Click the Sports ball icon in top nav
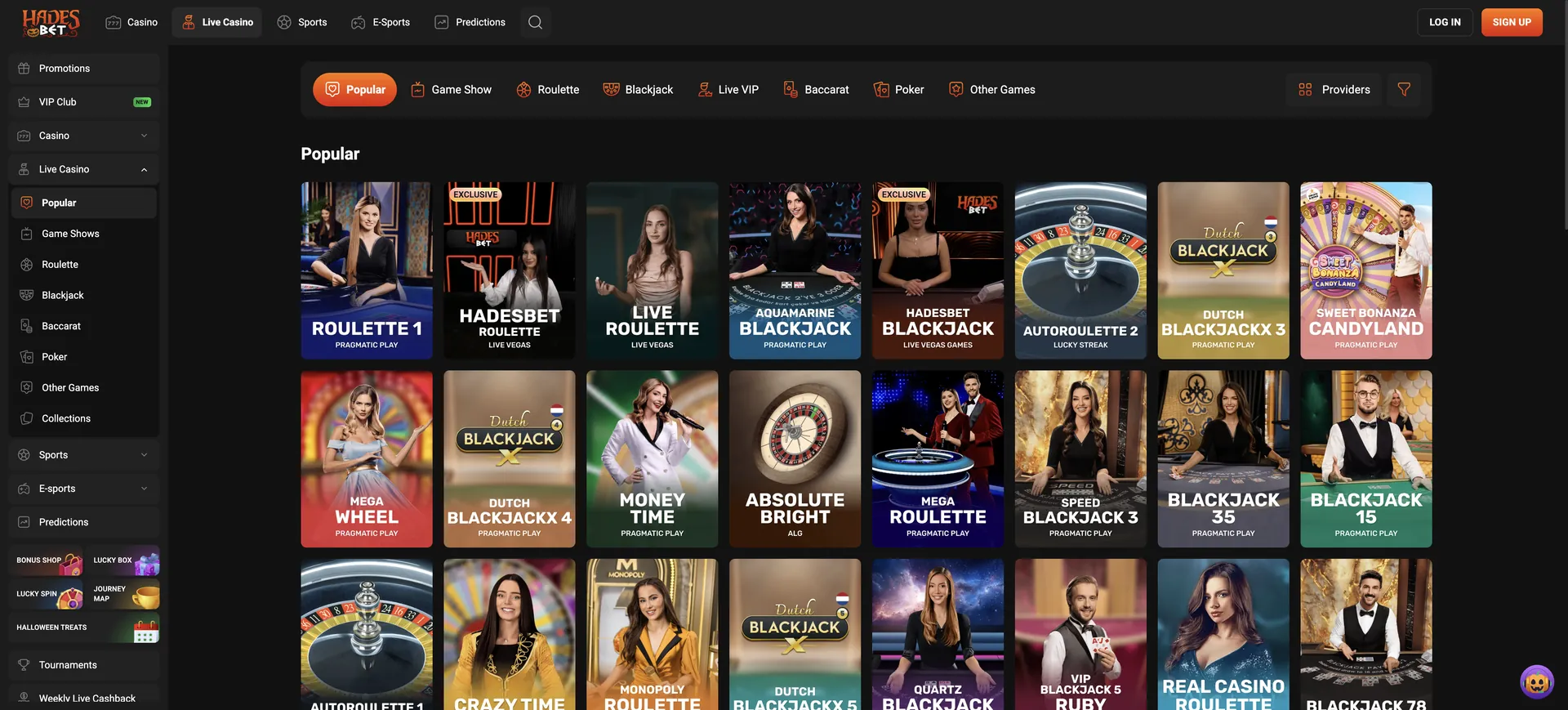Screen dimensions: 1568x710 click(284, 22)
